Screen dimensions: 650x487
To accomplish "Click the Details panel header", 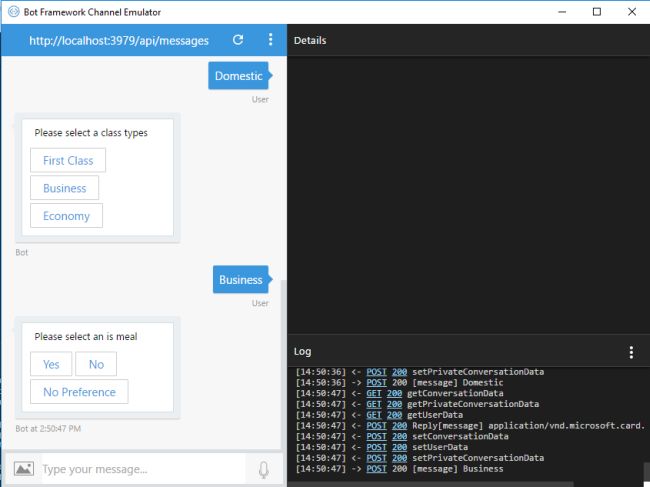I will (310, 41).
